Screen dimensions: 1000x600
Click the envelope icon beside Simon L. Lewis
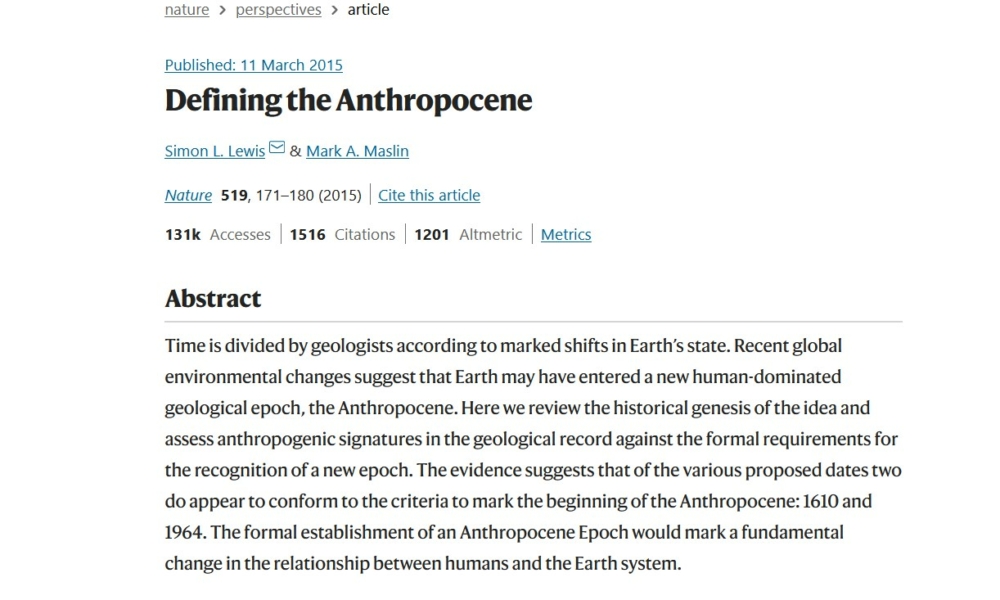pyautogui.click(x=277, y=150)
